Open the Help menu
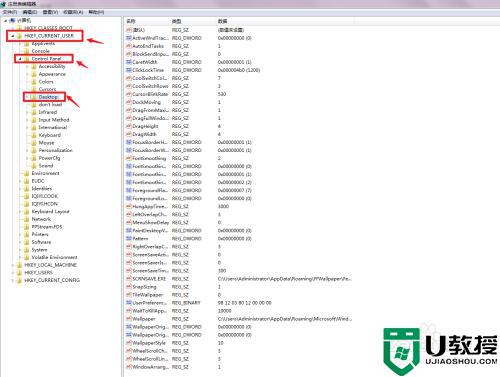Image resolution: width=500 pixels, height=377 pixels. tap(96, 12)
